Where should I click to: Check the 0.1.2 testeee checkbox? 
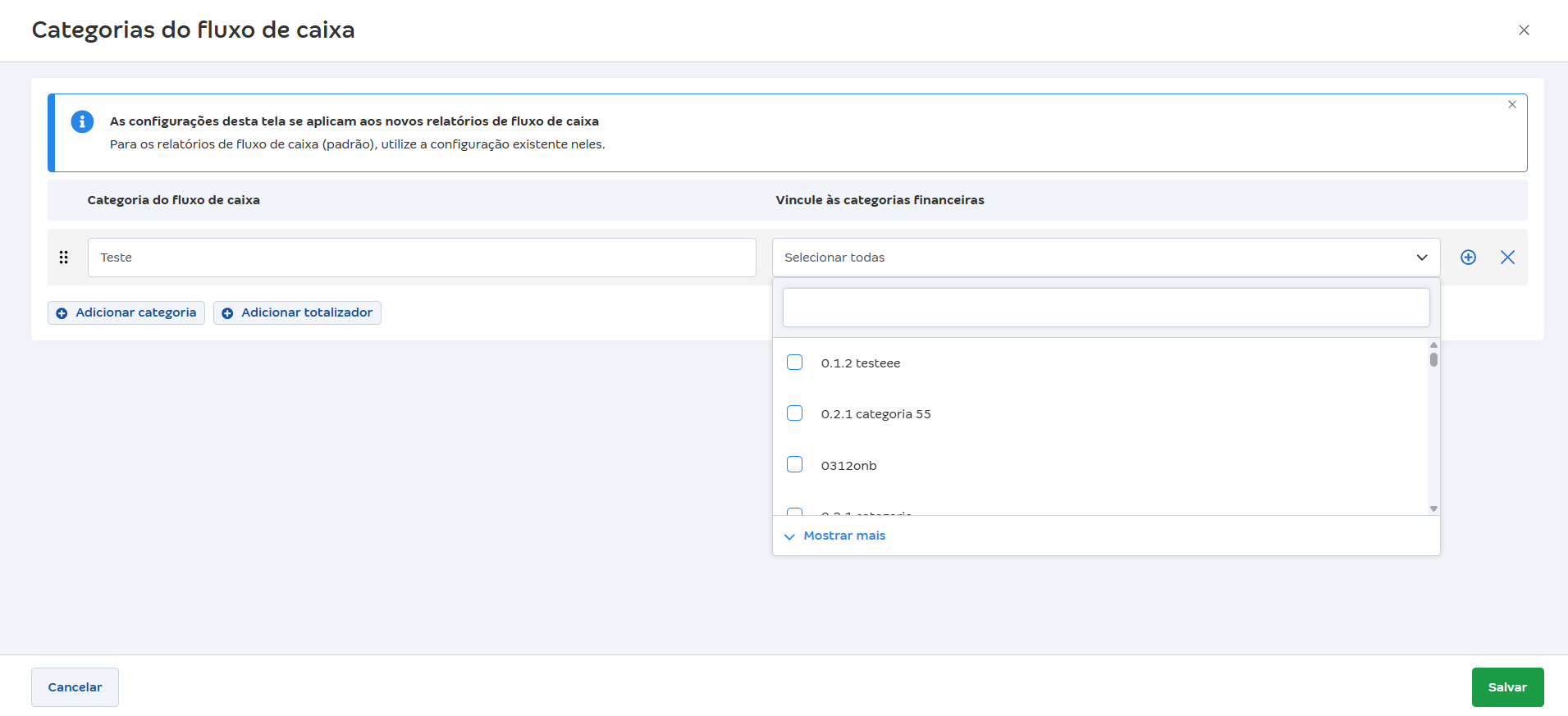[x=794, y=363]
